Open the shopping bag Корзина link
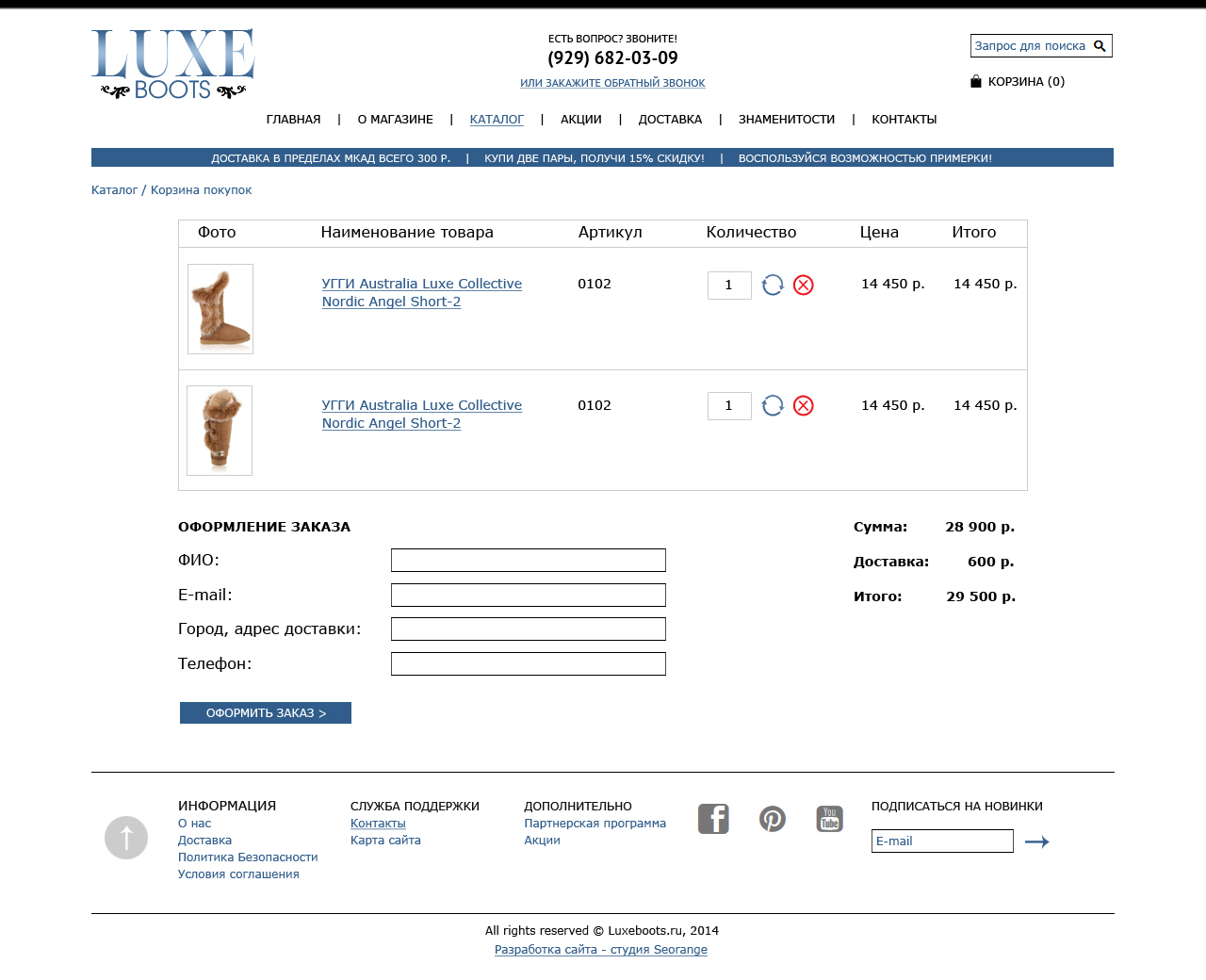Image resolution: width=1206 pixels, height=980 pixels. 1018,82
